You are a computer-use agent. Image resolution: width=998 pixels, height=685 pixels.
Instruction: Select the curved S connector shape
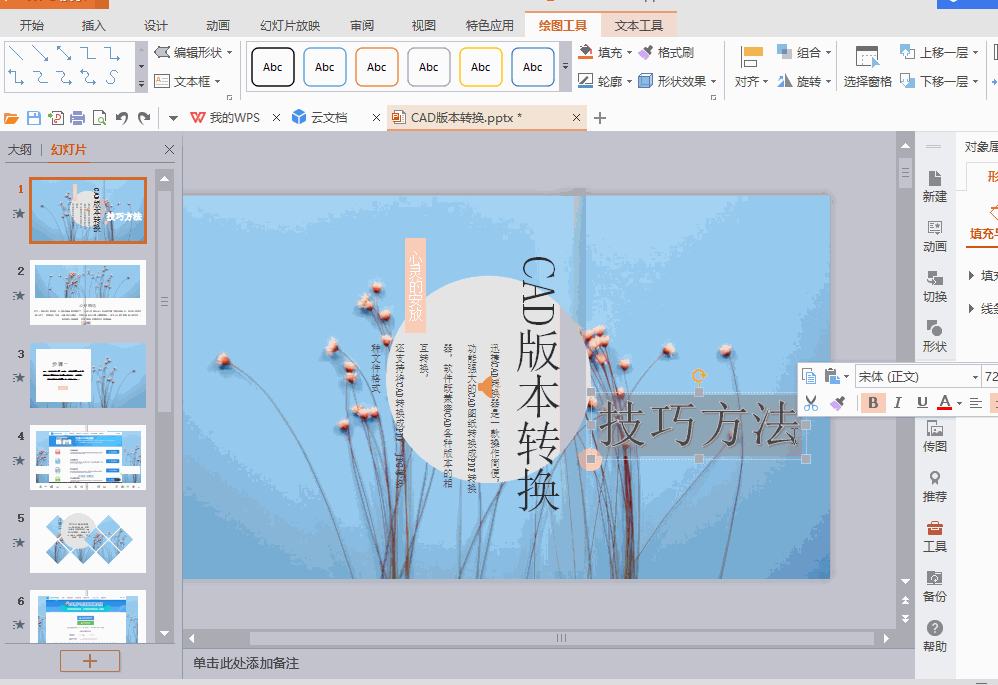[112, 78]
